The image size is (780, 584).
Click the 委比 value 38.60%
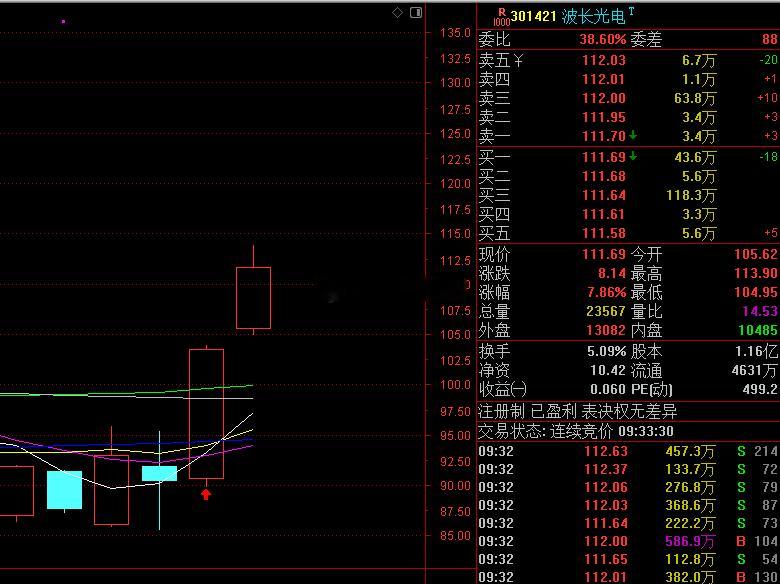click(x=602, y=39)
